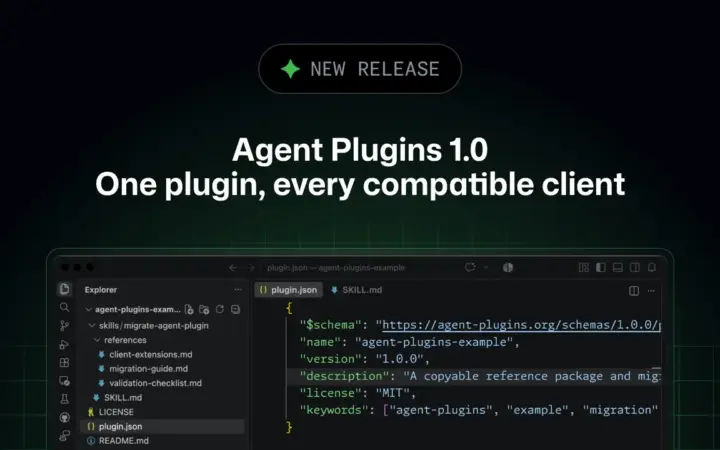Click the round half-filled icon in title bar
The width and height of the screenshot is (720, 450).
pyautogui.click(x=508, y=268)
